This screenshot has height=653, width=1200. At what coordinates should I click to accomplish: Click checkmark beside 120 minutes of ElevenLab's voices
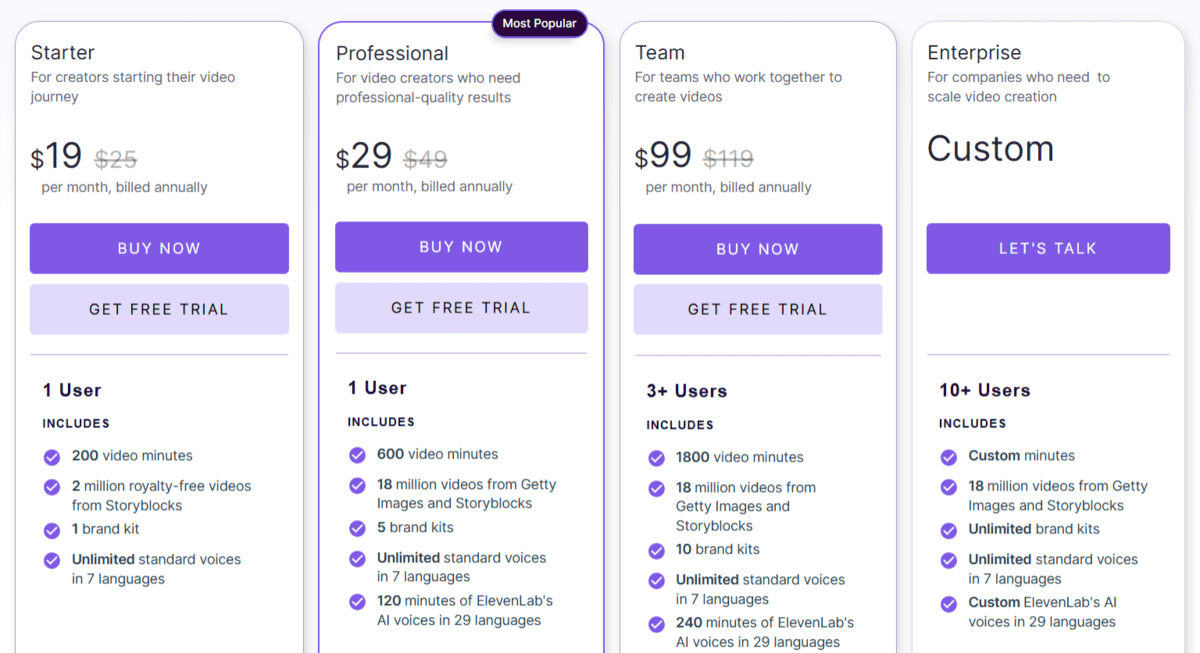[357, 602]
